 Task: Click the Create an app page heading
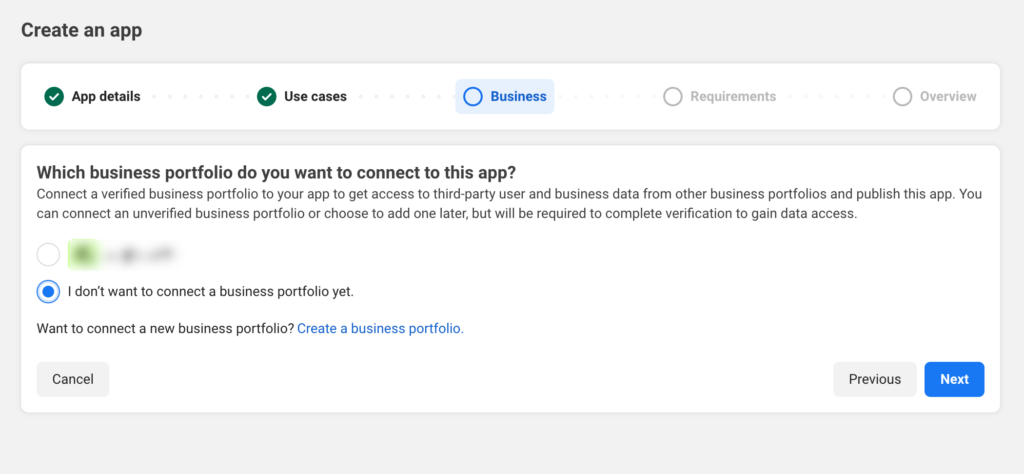click(x=82, y=30)
